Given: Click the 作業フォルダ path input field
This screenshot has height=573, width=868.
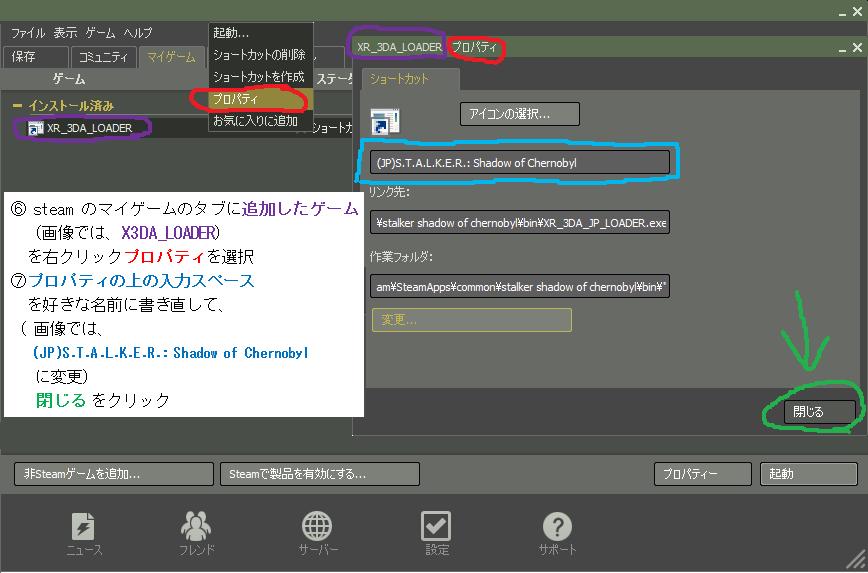Looking at the screenshot, I should point(520,287).
